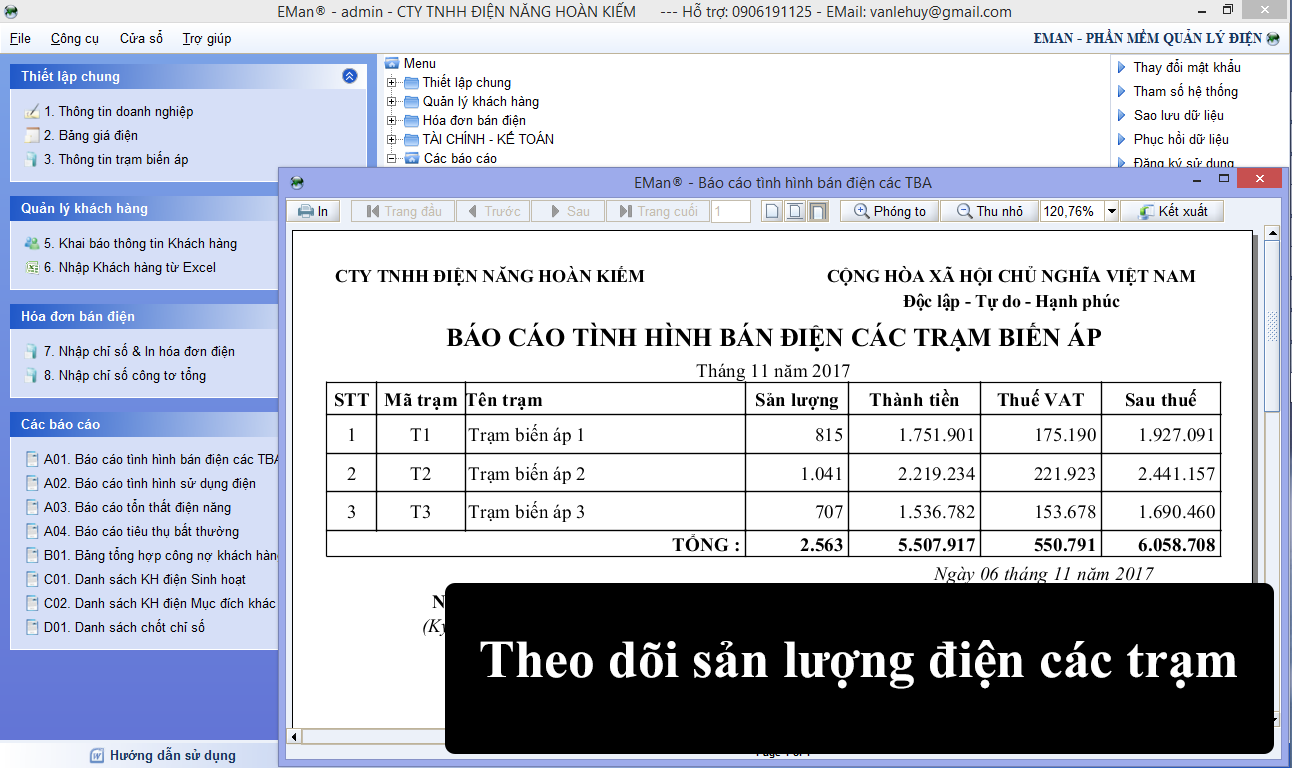The height and width of the screenshot is (768, 1292).
Task: Click Word icon beside Hướng dẫn sử dụng
Action: coord(97,755)
